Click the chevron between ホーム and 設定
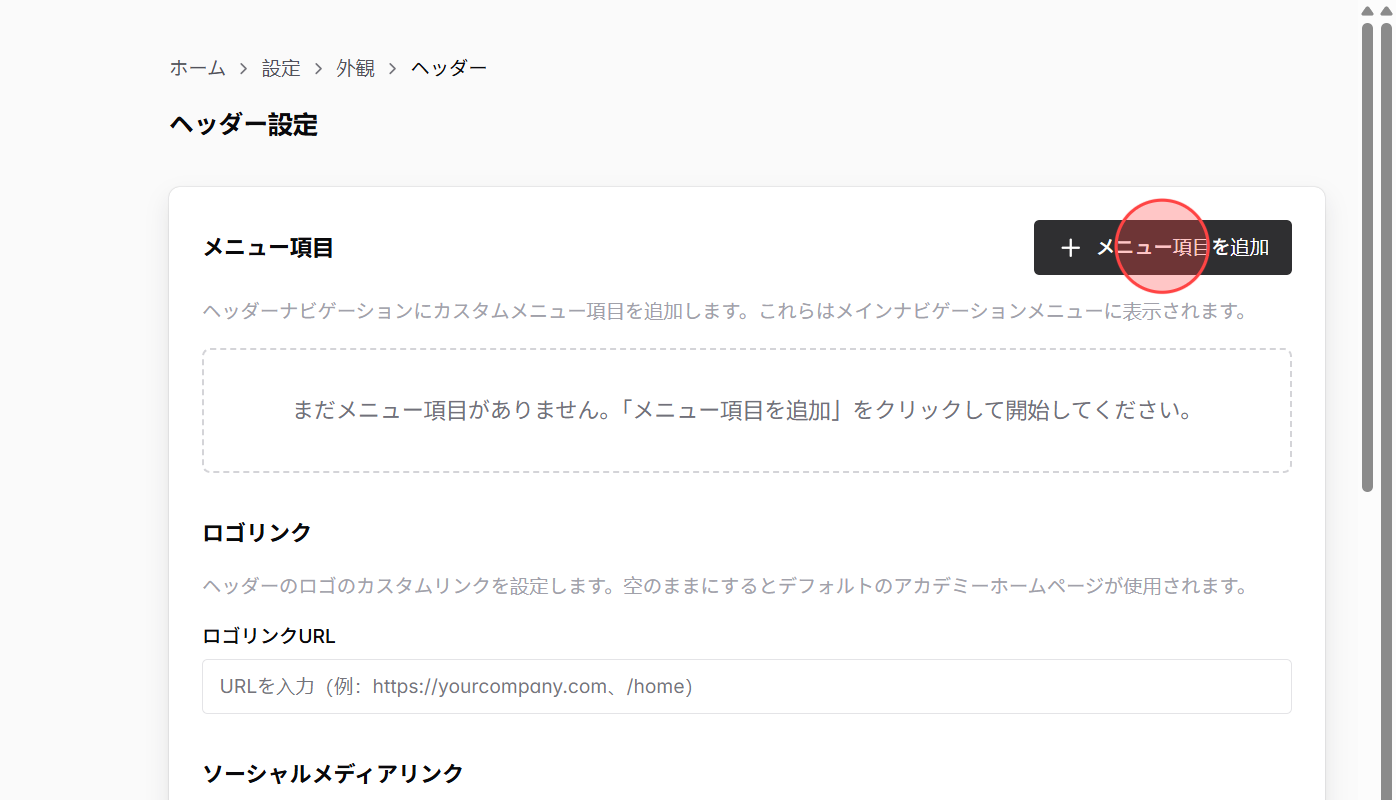The height and width of the screenshot is (800, 1396). tap(242, 67)
